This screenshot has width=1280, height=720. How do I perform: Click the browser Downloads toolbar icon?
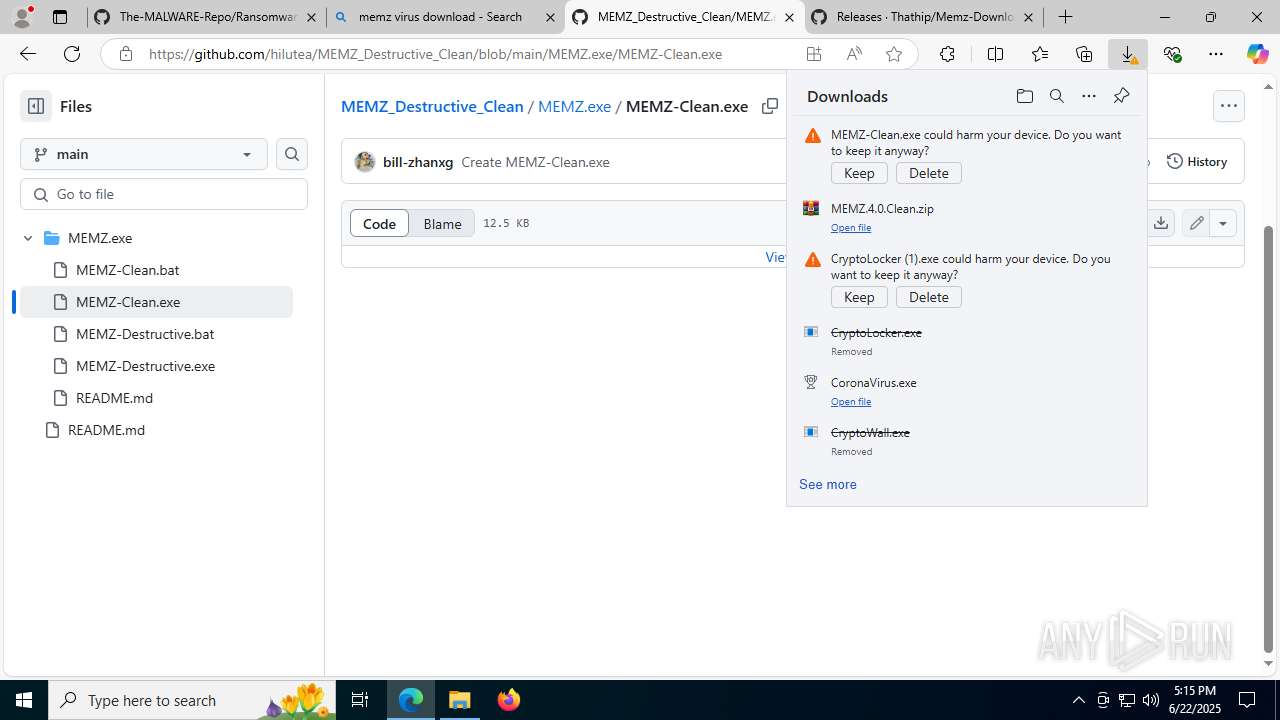pyautogui.click(x=1128, y=54)
